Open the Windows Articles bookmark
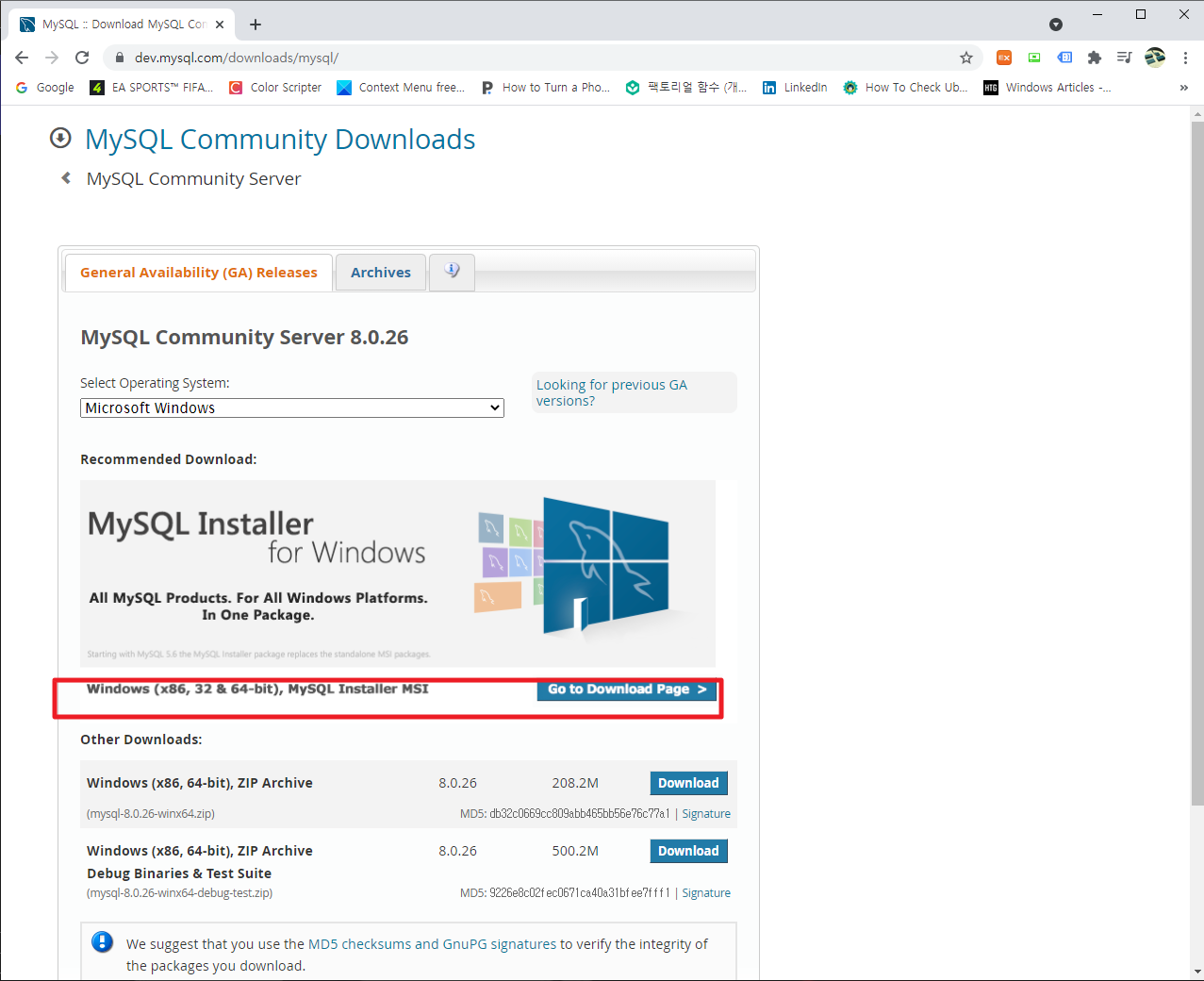Viewport: 1204px width, 981px height. coord(1047,87)
